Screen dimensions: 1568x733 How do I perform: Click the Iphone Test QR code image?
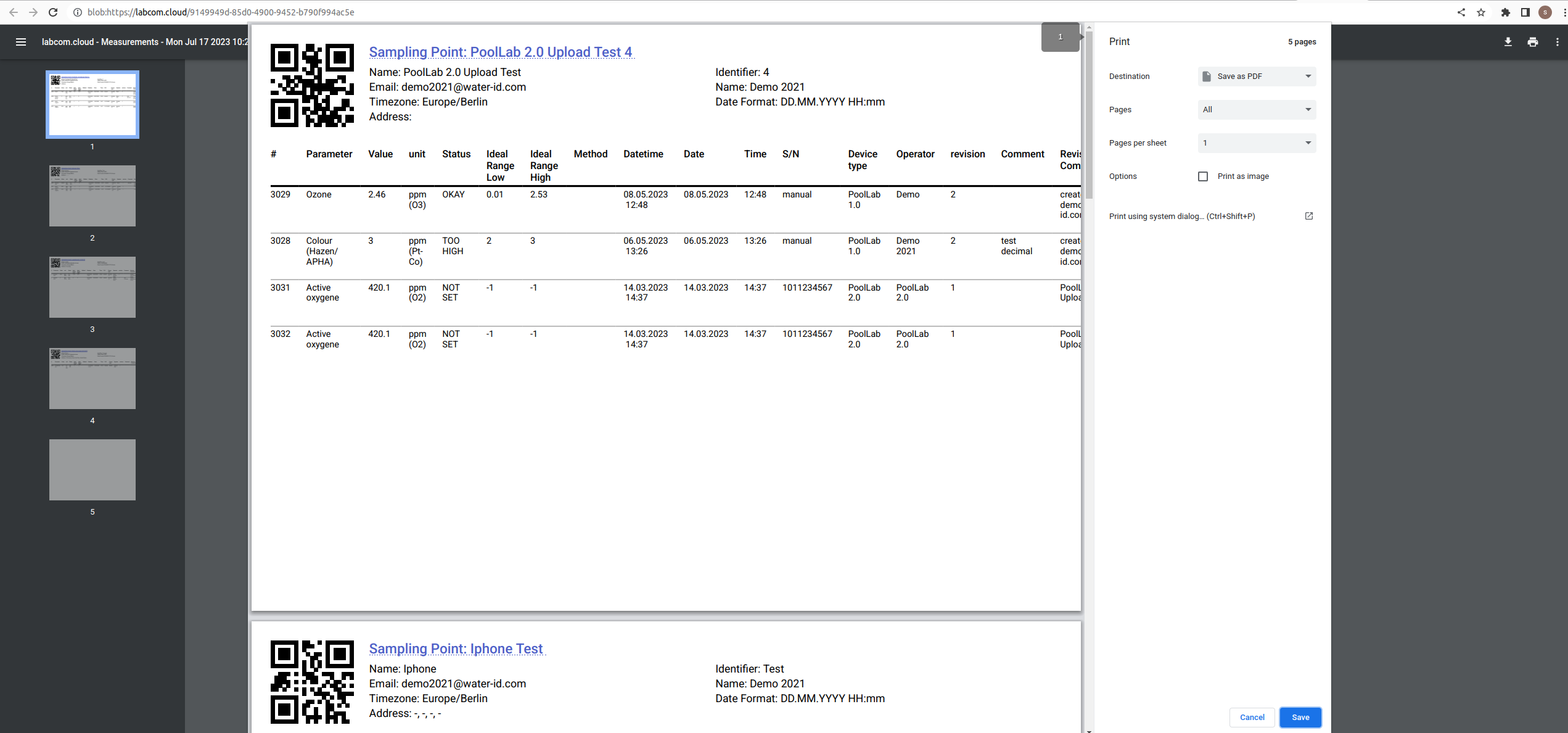click(312, 682)
